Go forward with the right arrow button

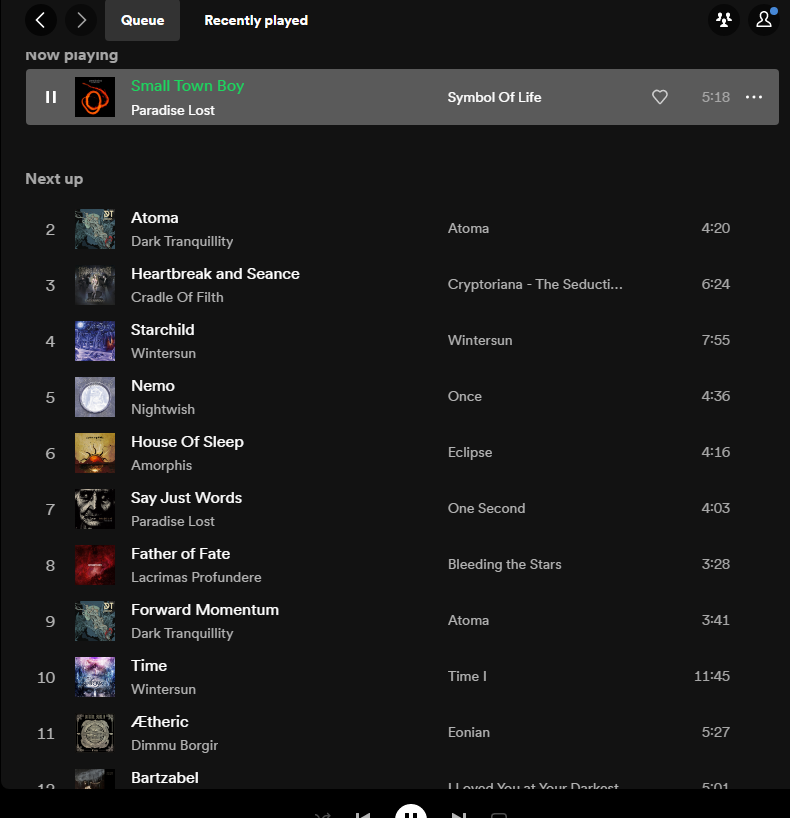click(x=82, y=19)
